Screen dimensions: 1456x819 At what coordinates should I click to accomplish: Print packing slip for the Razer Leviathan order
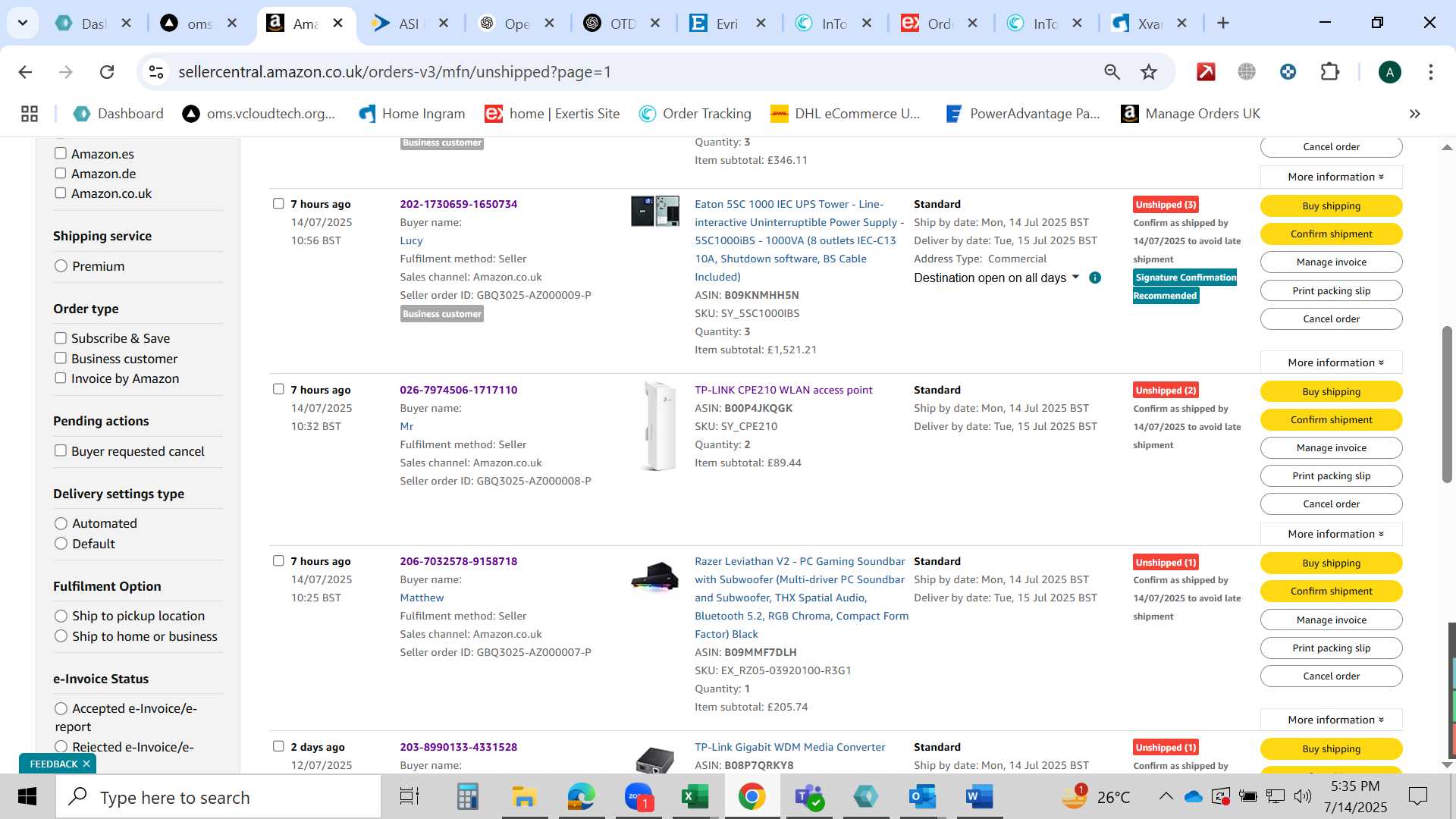1331,648
